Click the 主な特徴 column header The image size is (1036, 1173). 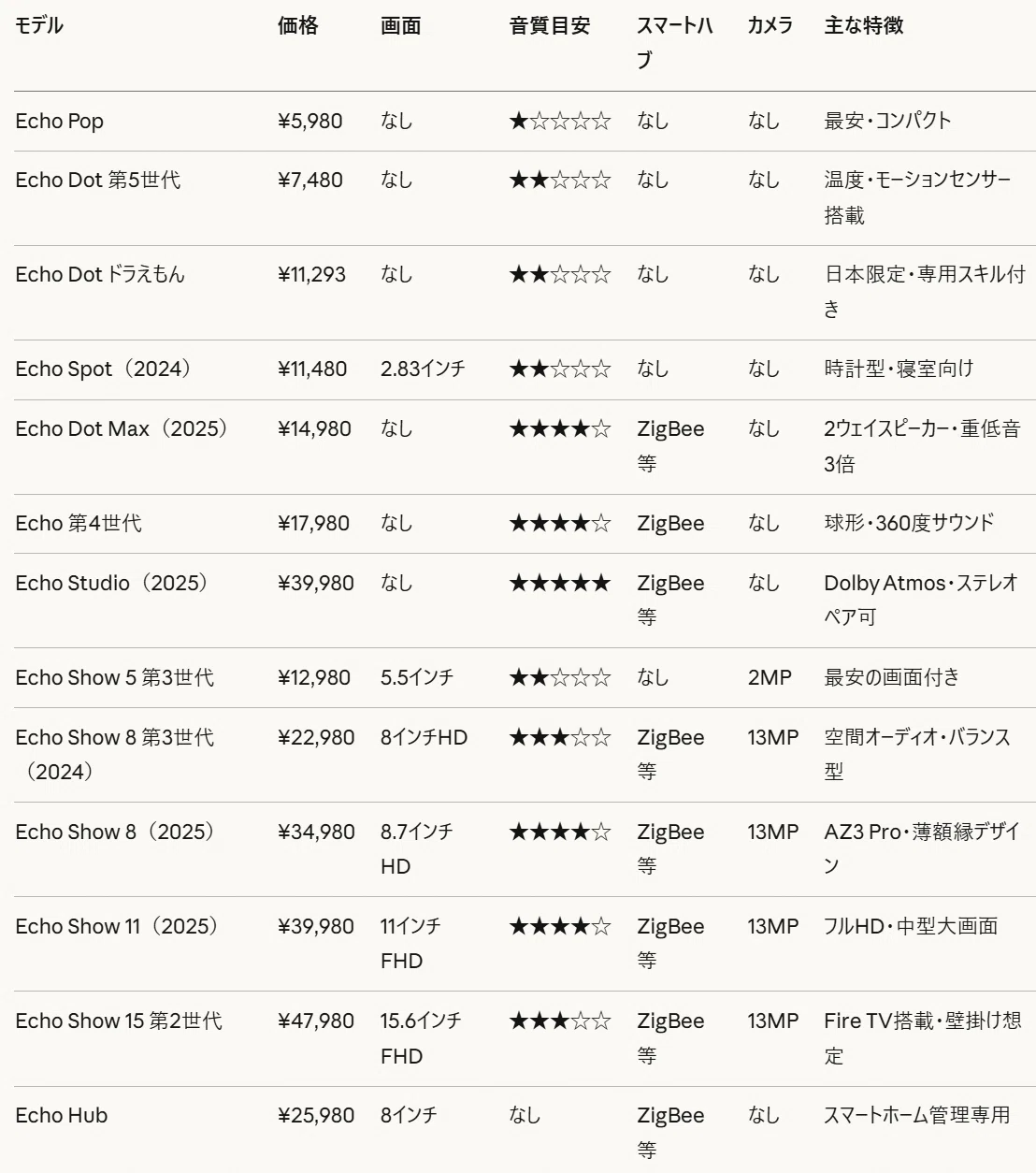(864, 26)
